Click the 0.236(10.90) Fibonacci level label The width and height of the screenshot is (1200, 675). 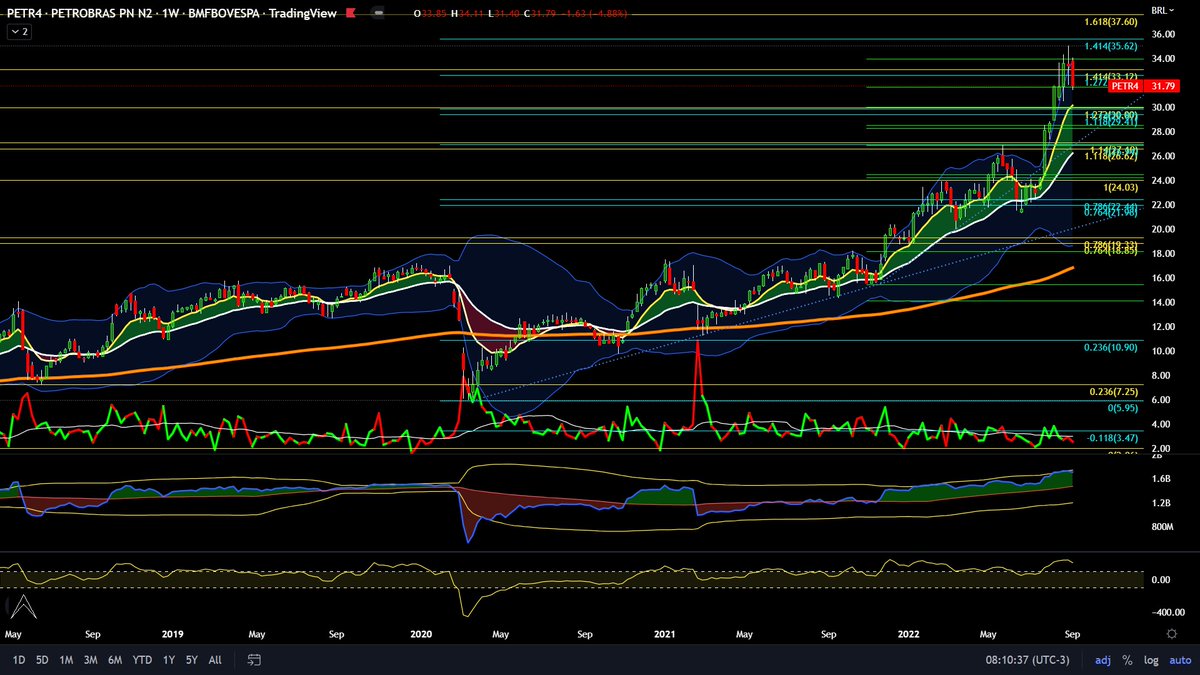(1112, 347)
